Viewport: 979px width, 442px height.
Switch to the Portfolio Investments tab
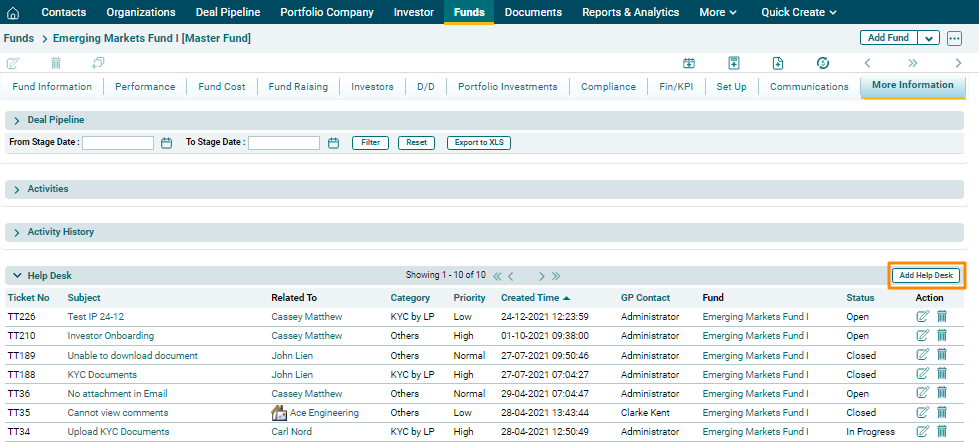point(507,87)
